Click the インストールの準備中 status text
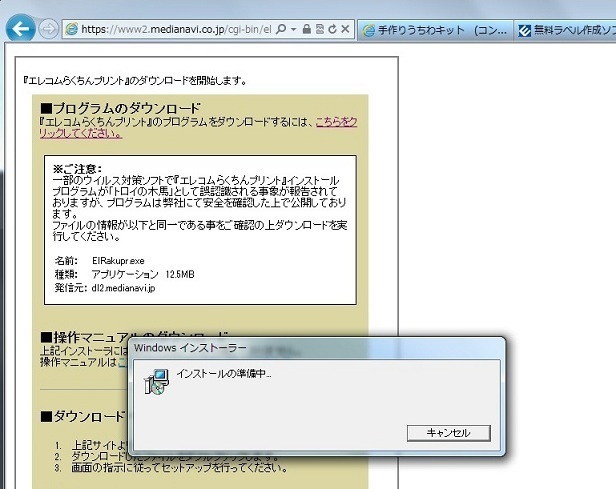Screen dimensions: 616x489 [x=224, y=374]
